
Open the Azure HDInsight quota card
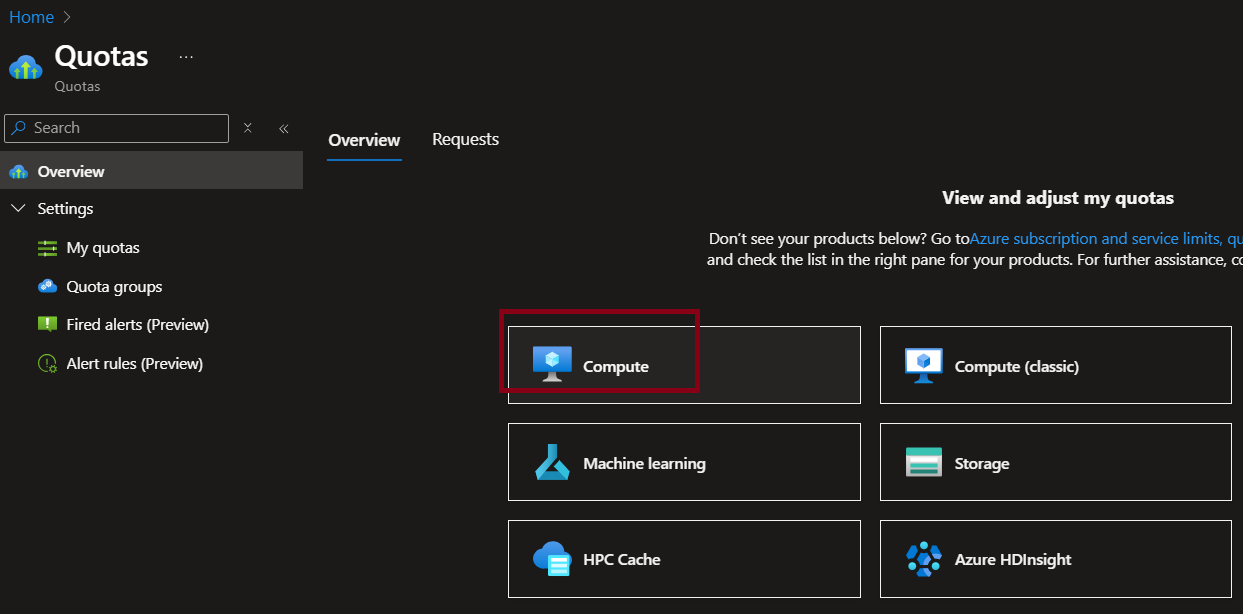(x=1056, y=559)
